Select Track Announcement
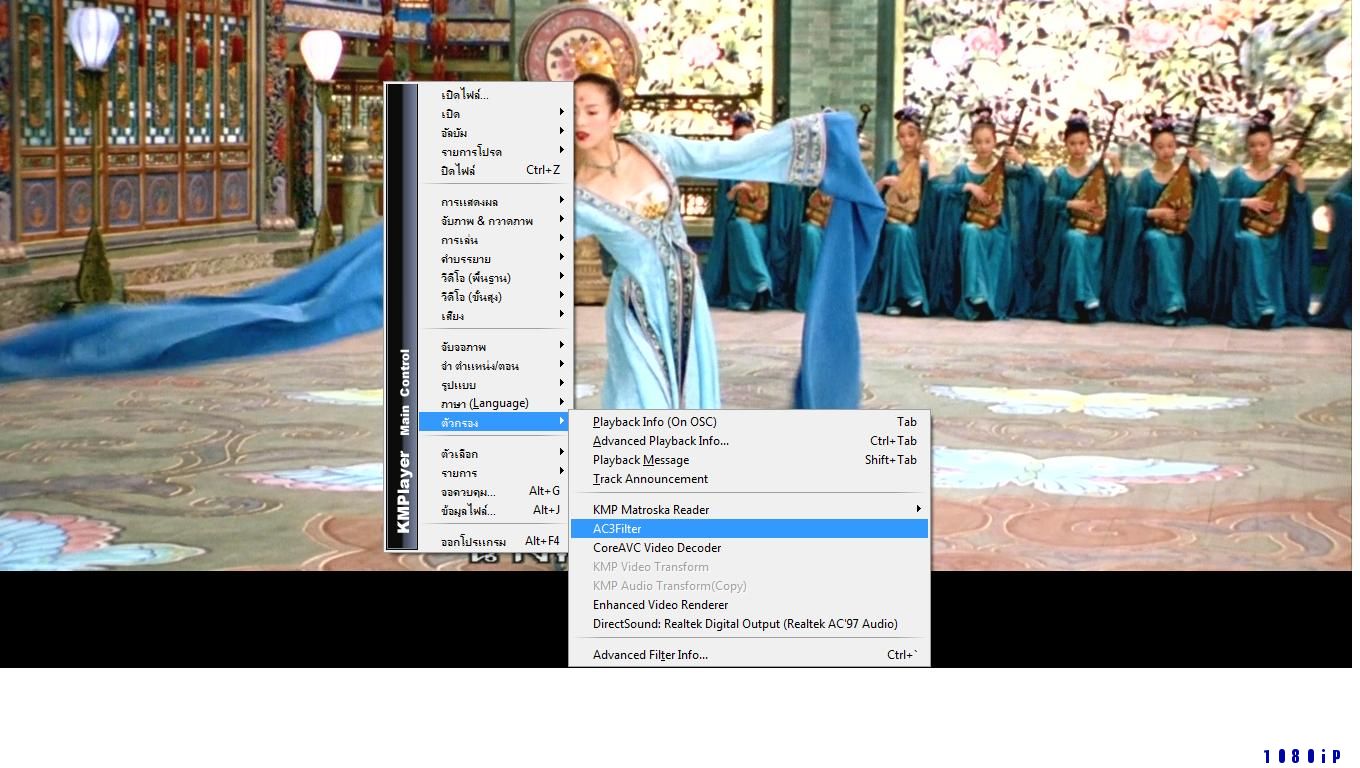The image size is (1360, 768). 749,479
